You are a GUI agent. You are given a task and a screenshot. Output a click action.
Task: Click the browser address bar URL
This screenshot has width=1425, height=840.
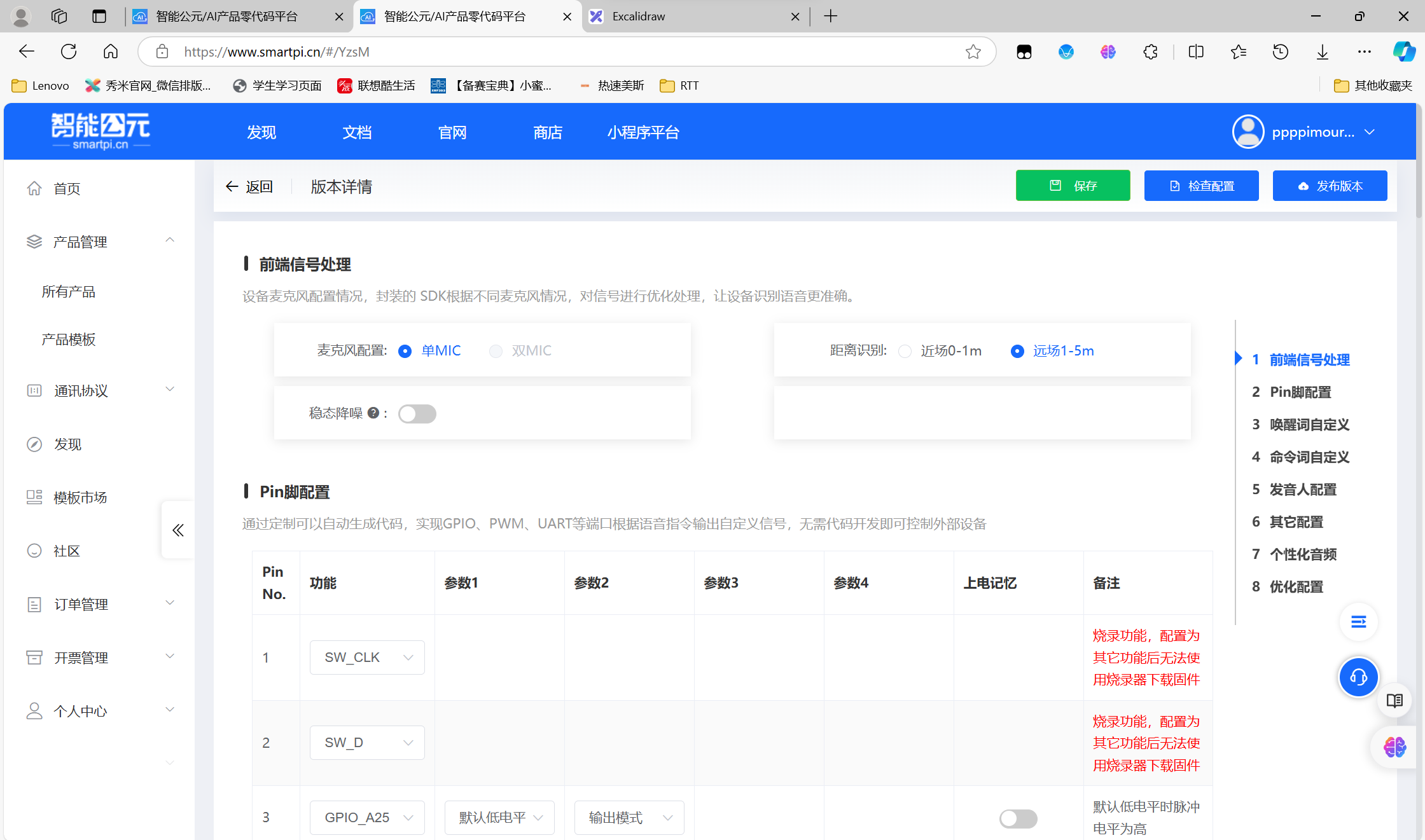point(277,52)
